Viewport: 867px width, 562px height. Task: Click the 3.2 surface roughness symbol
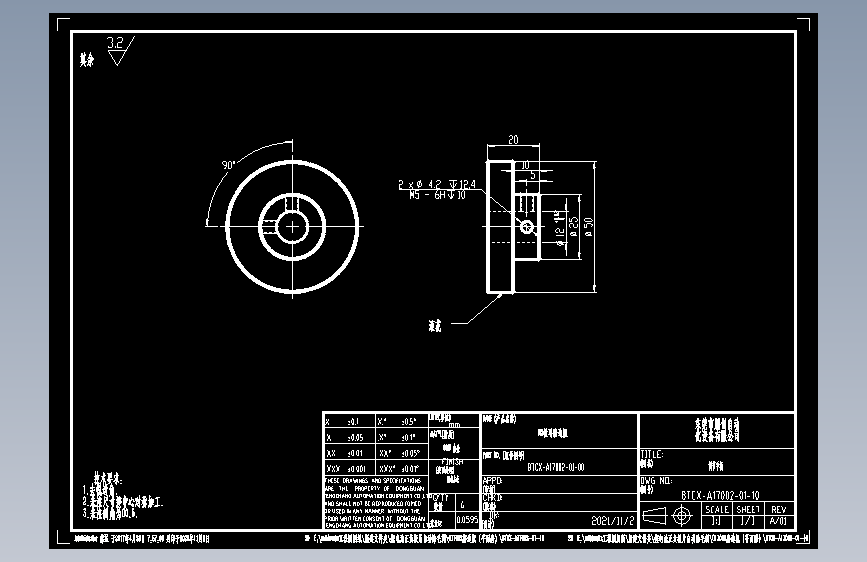click(x=119, y=50)
